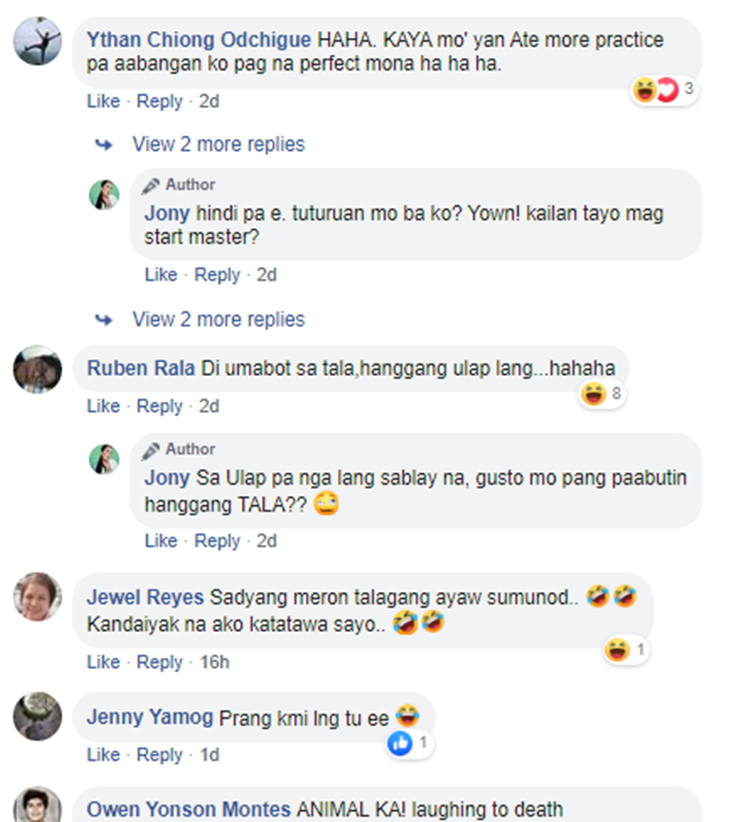
Task: Like Ythan Chiong Odchigue's comment
Action: (x=103, y=101)
